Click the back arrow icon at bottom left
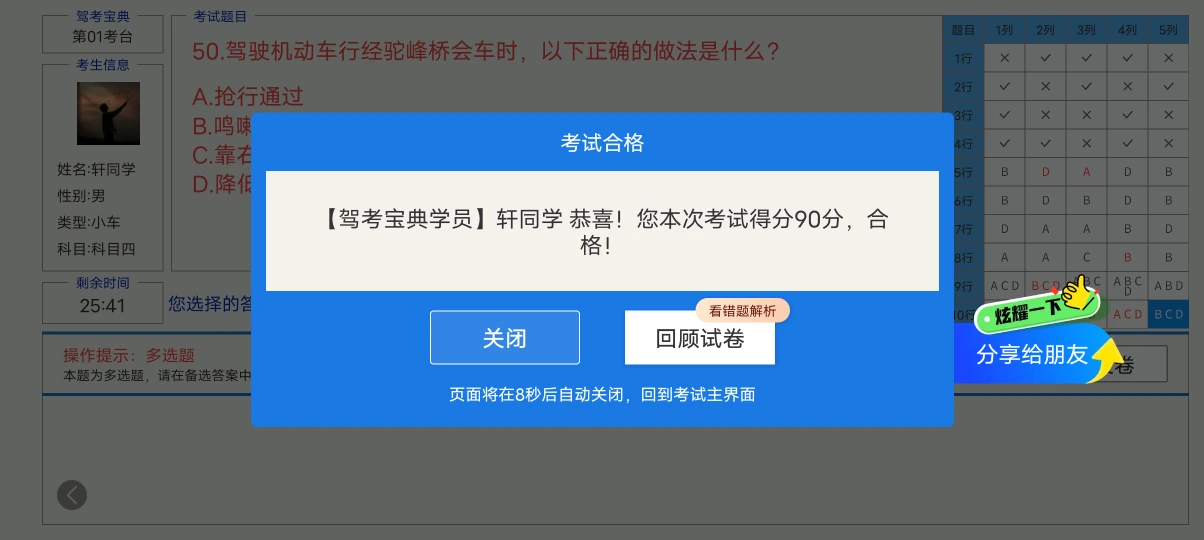 click(72, 494)
